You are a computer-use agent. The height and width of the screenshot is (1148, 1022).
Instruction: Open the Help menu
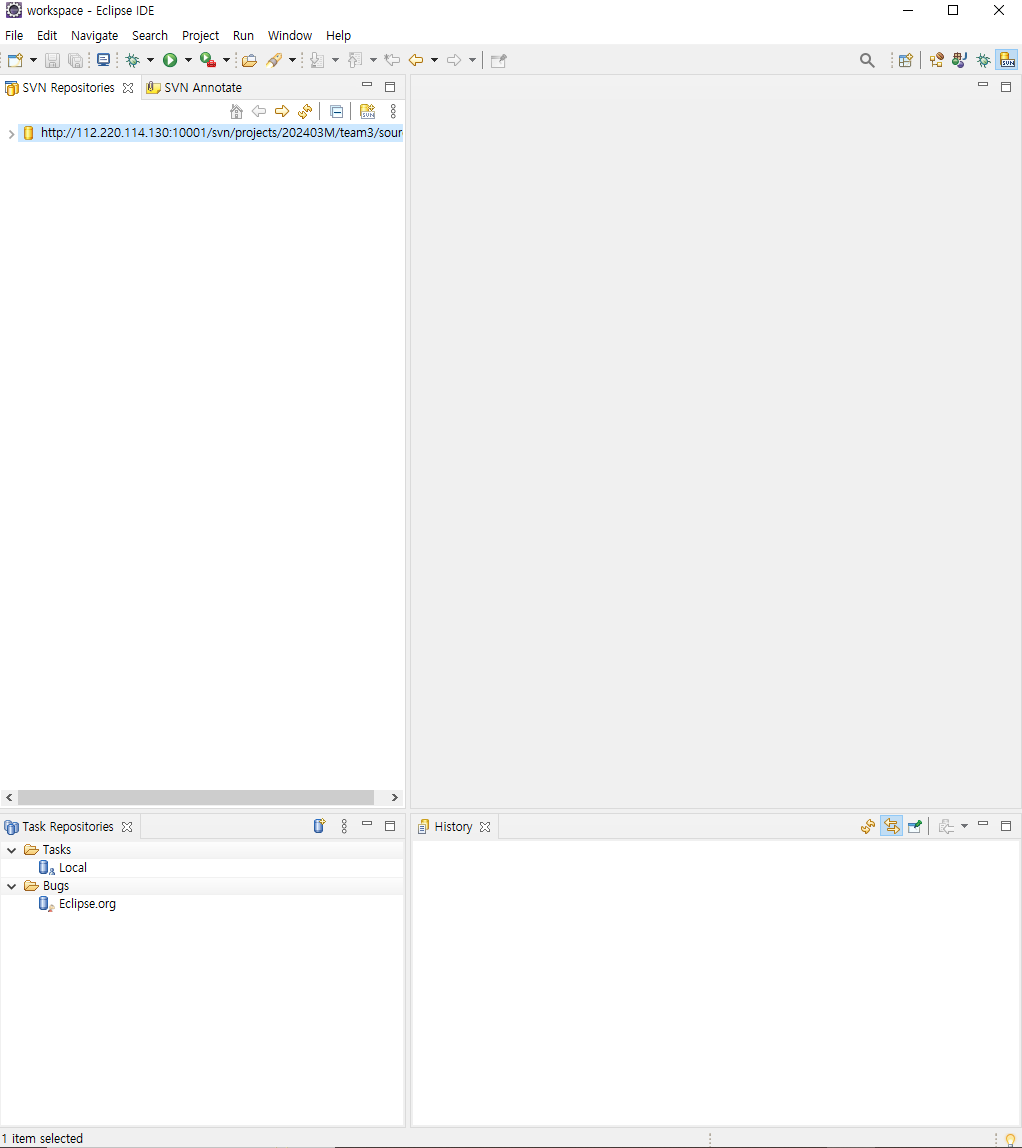point(338,35)
